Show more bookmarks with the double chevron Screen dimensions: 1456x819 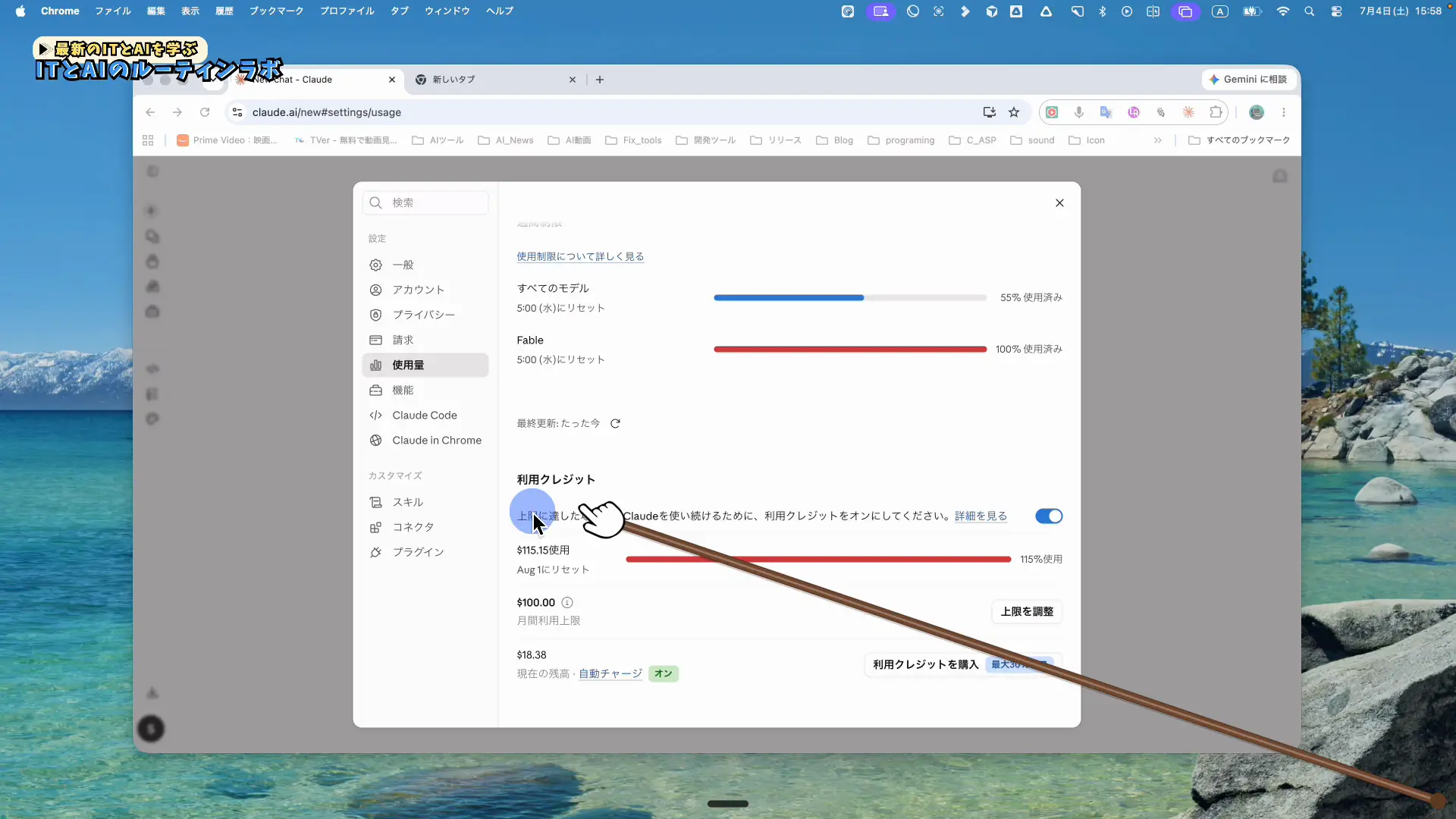pos(1158,140)
